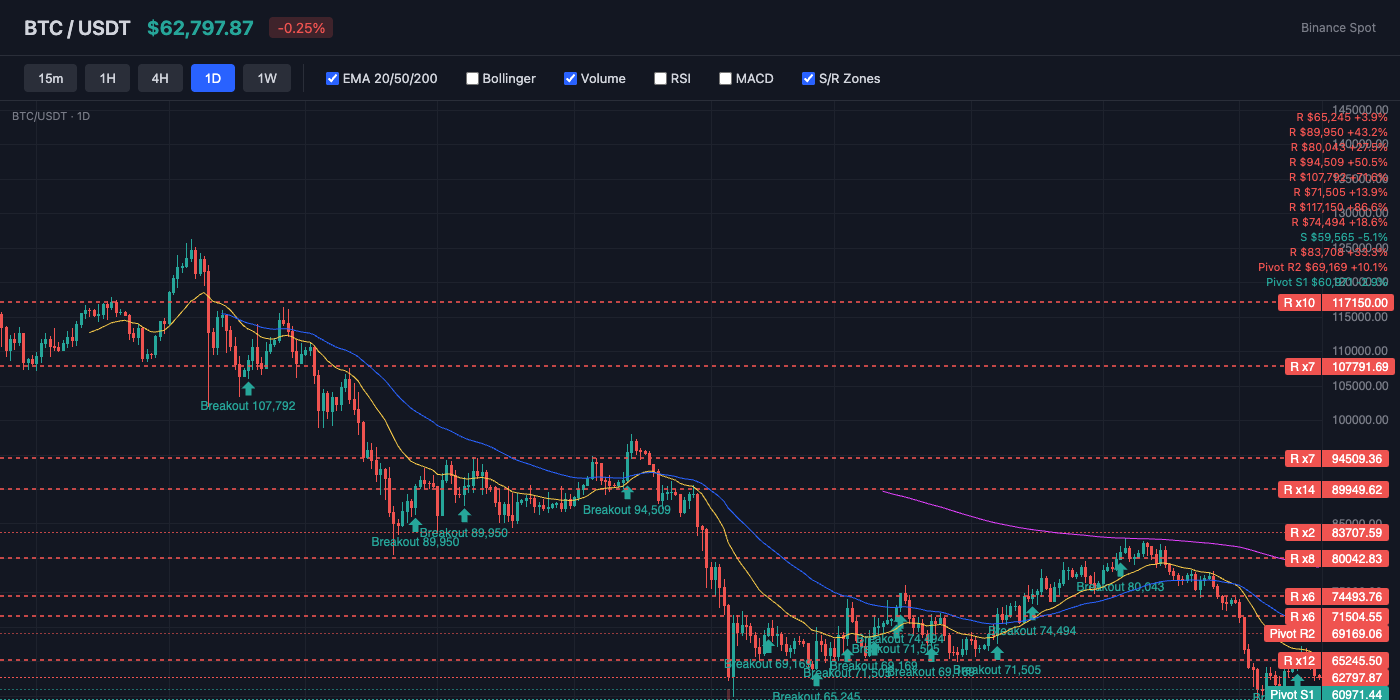Click the Breakout 107,792 arrow marker

click(x=248, y=389)
